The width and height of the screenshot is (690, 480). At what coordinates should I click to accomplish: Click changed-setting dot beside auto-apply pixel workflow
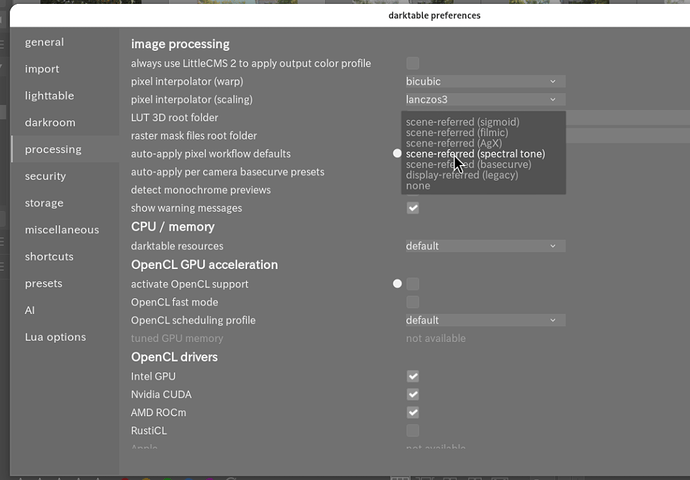[x=397, y=154]
